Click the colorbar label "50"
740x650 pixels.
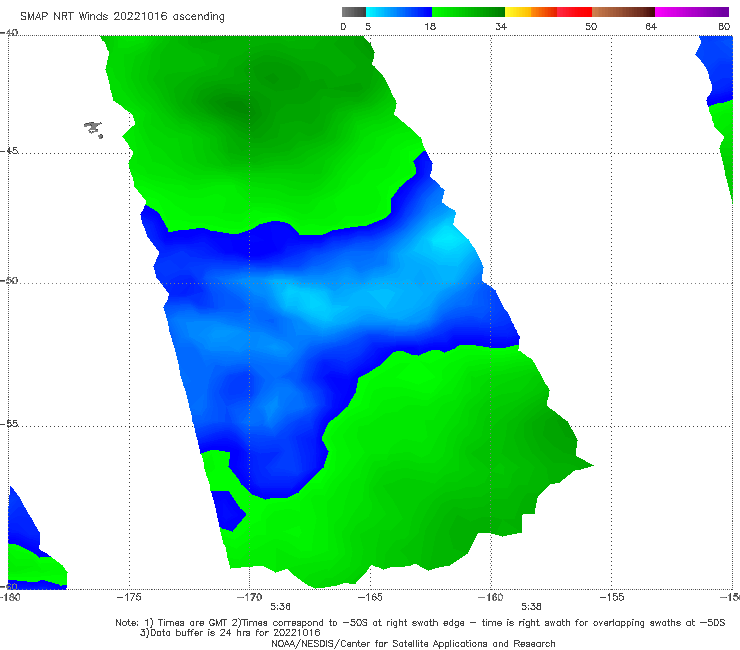[x=591, y=26]
